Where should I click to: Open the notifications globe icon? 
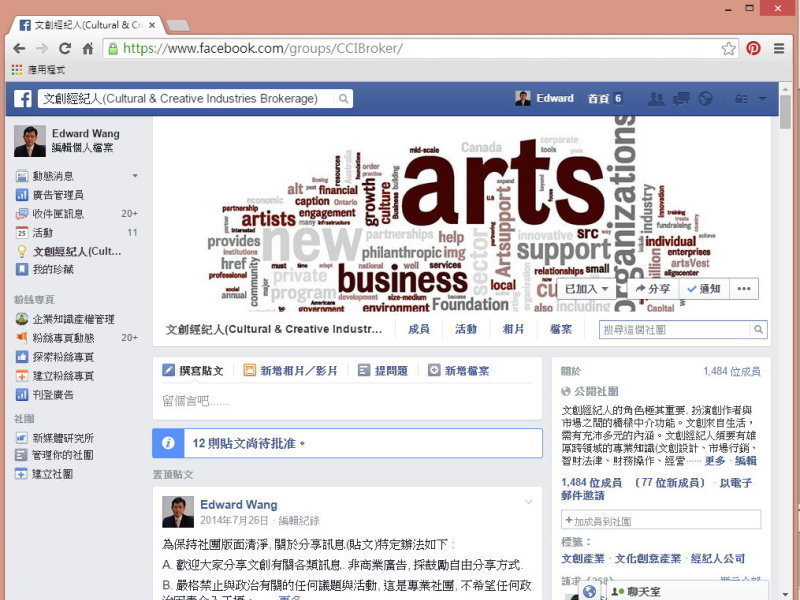(705, 98)
